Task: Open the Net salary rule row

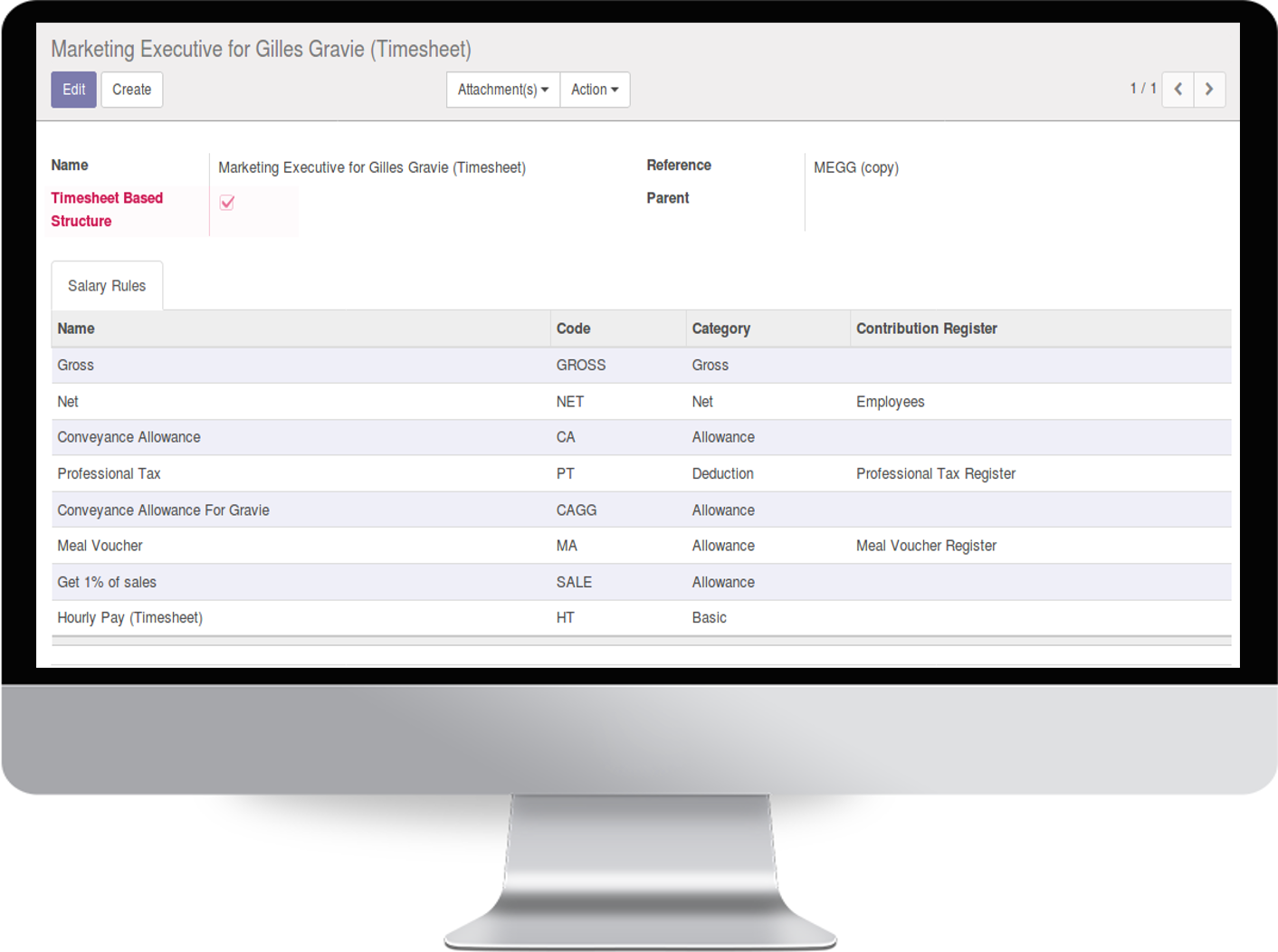Action: coord(641,401)
